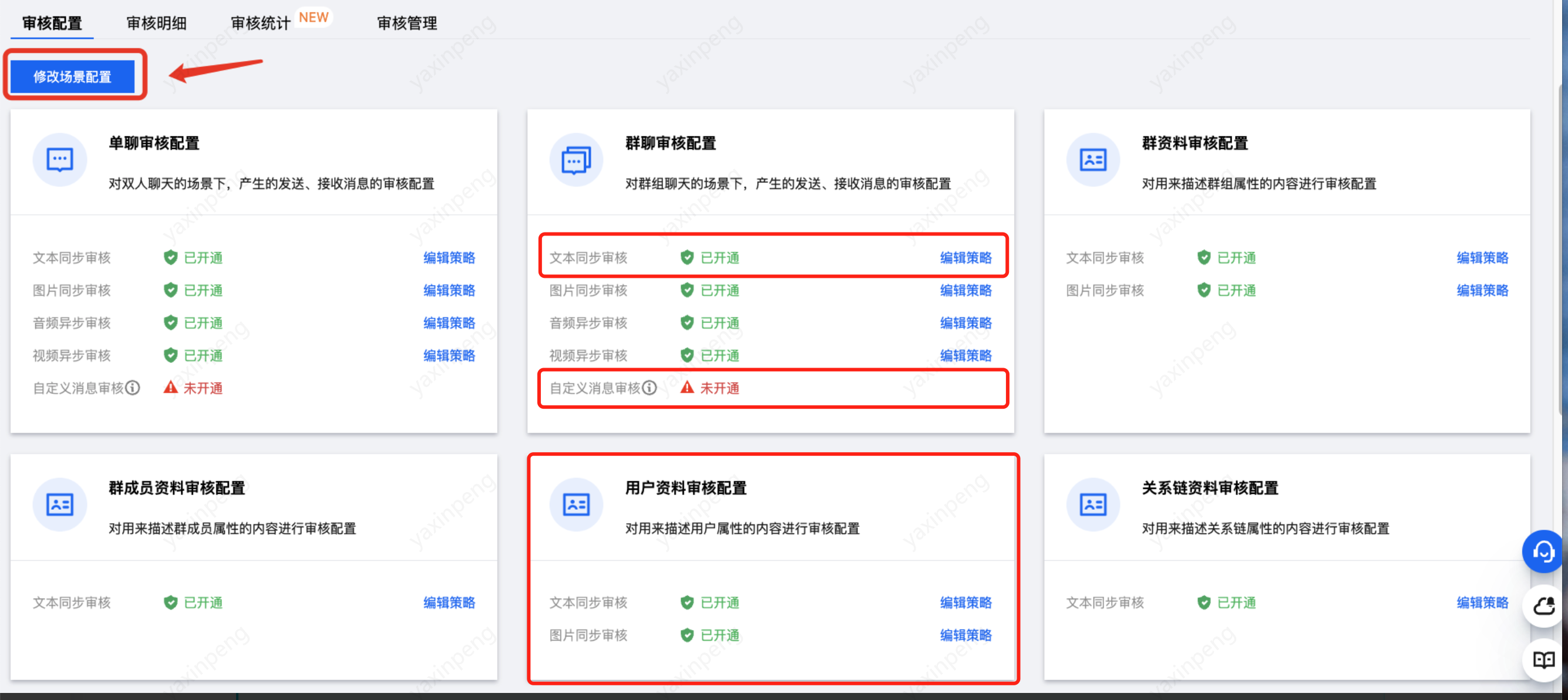Click the warning icon for 单聊 未开通

(170, 387)
